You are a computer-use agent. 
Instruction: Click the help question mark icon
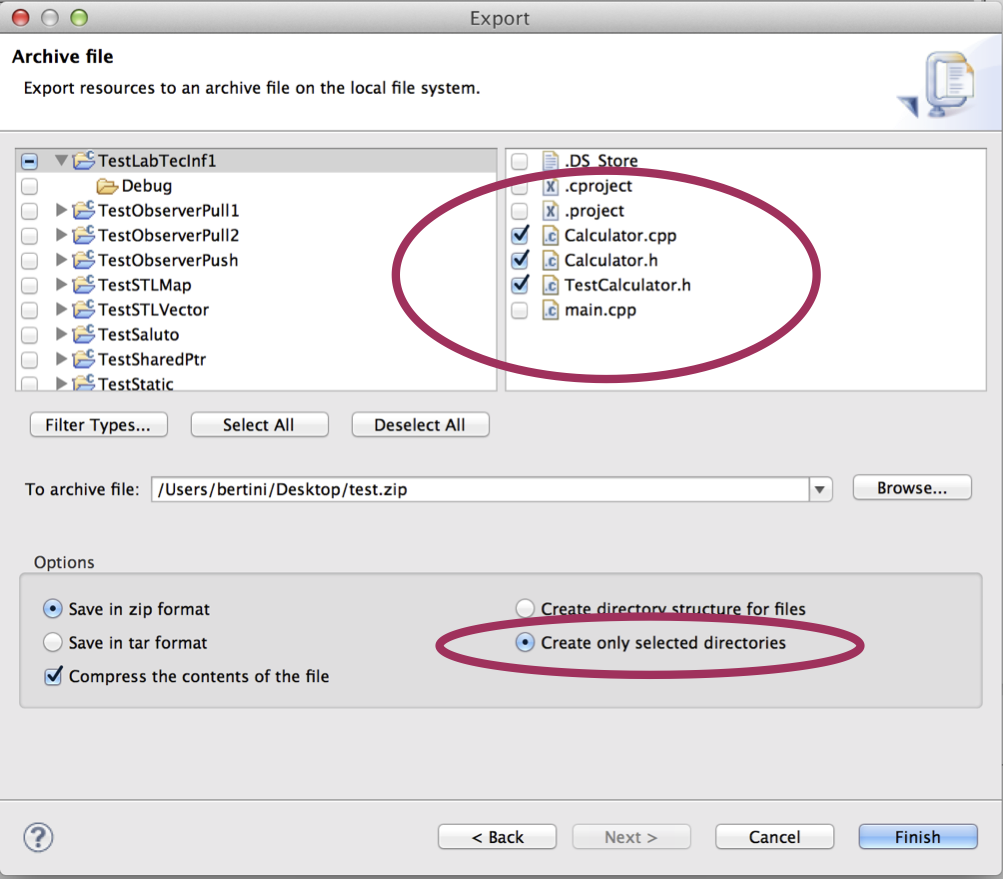38,837
